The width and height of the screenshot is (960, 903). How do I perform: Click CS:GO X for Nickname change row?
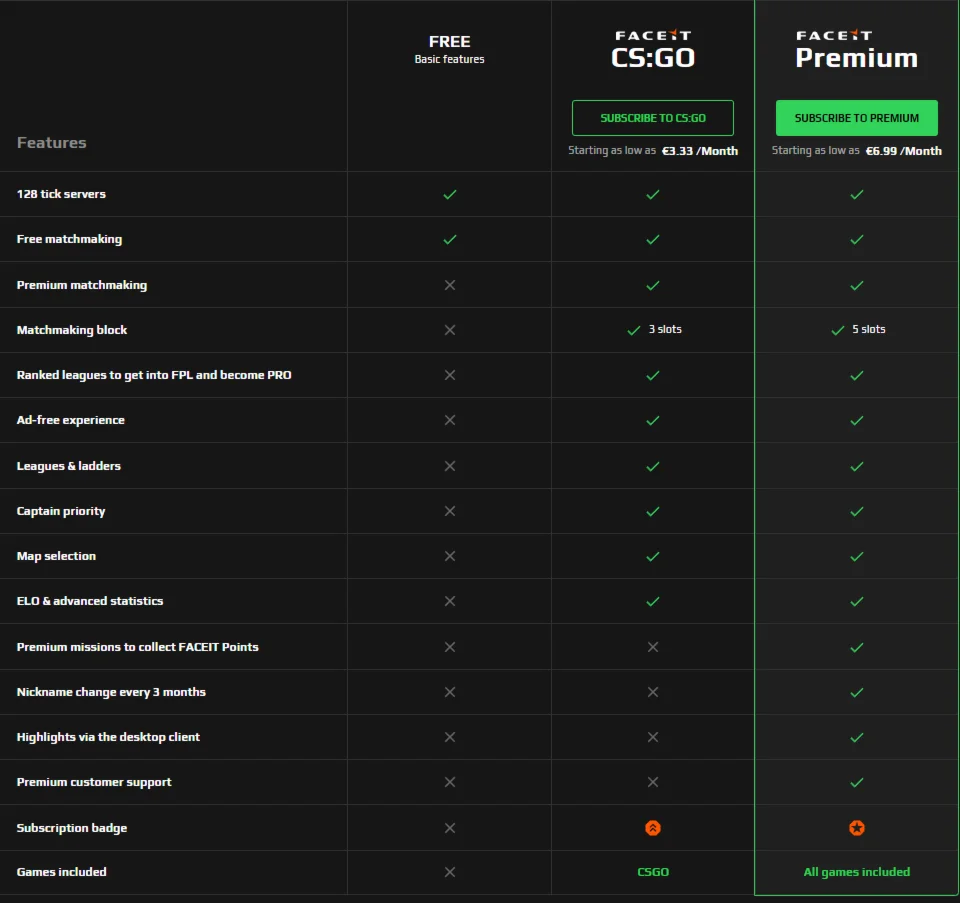coord(653,692)
